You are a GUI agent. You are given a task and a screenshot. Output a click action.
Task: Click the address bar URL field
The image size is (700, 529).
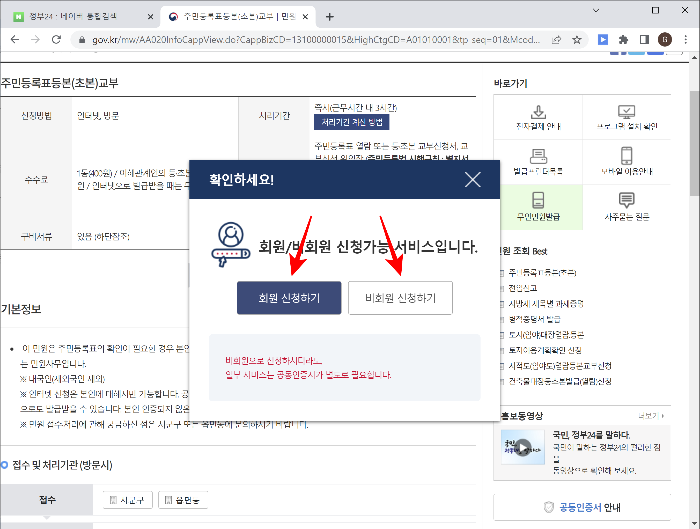(x=316, y=40)
